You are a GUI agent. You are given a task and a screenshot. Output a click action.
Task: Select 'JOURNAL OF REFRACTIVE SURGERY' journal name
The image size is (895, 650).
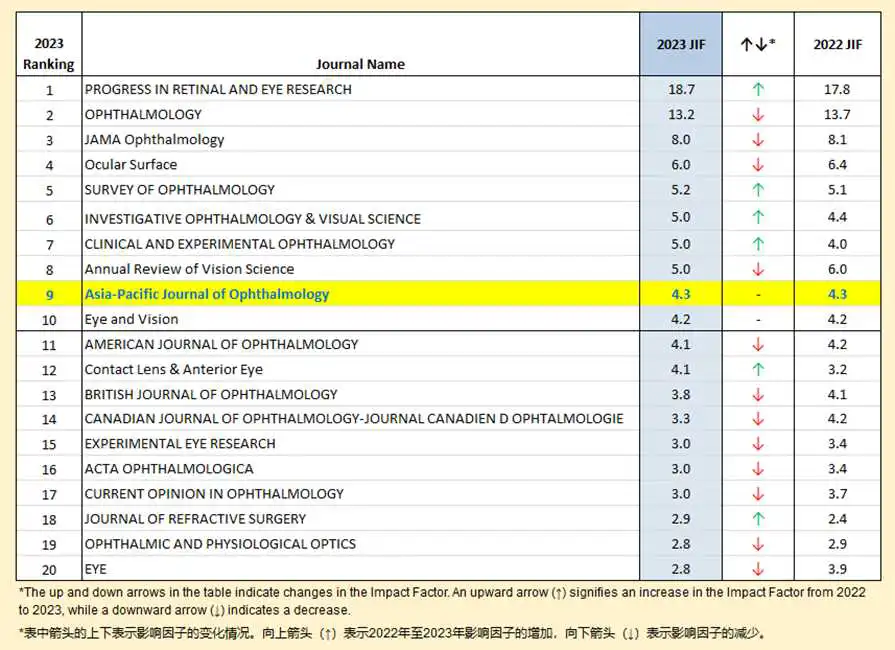[195, 519]
